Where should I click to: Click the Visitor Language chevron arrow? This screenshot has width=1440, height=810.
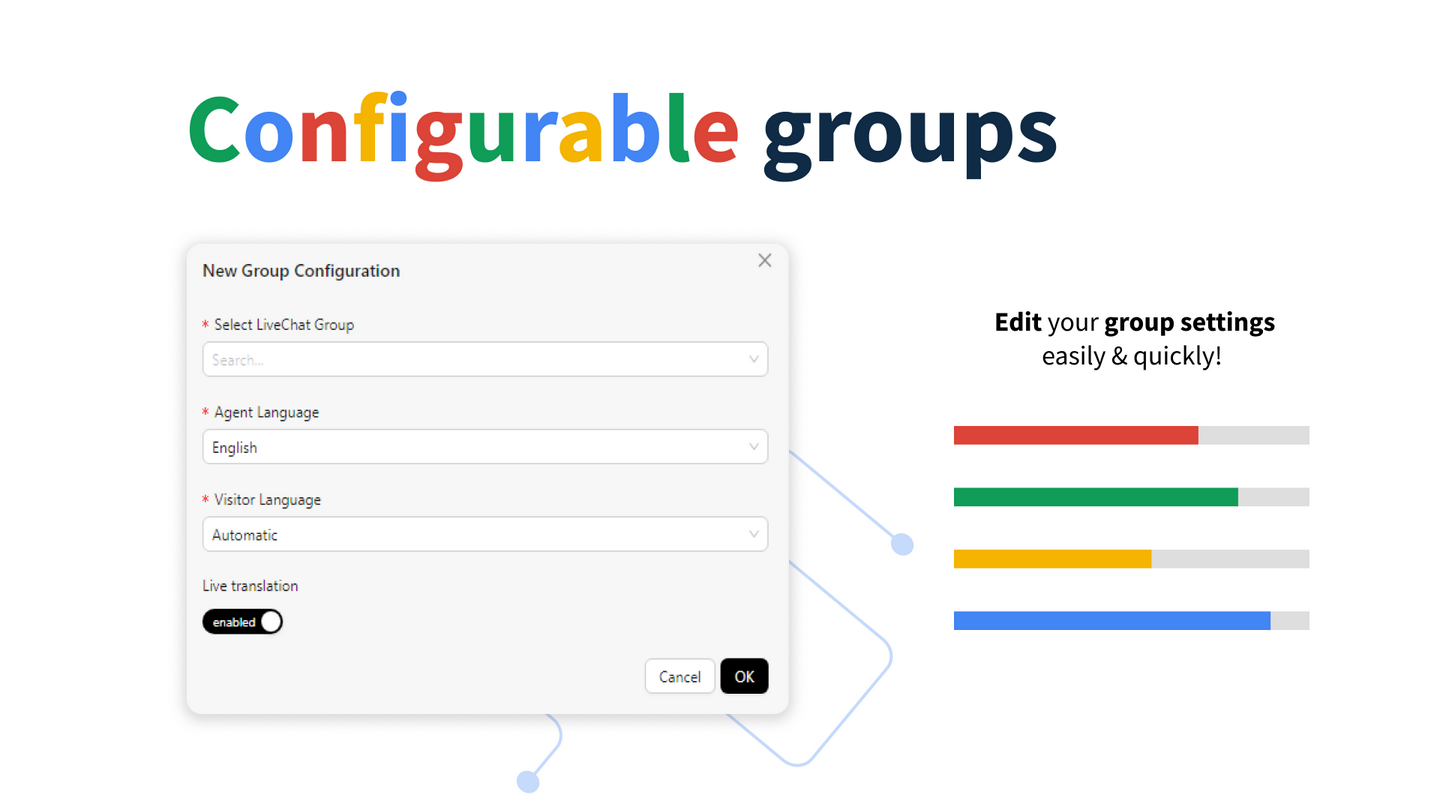[754, 534]
